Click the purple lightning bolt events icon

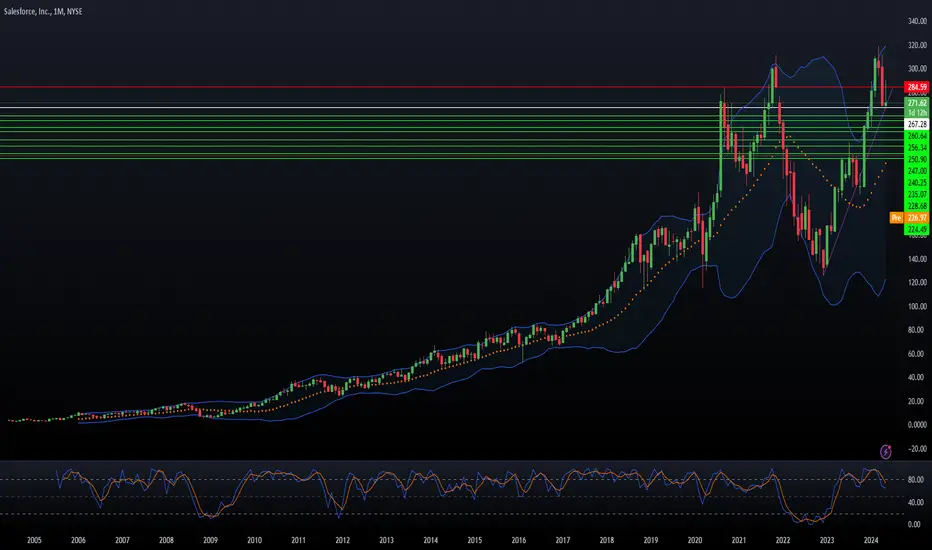coord(886,452)
